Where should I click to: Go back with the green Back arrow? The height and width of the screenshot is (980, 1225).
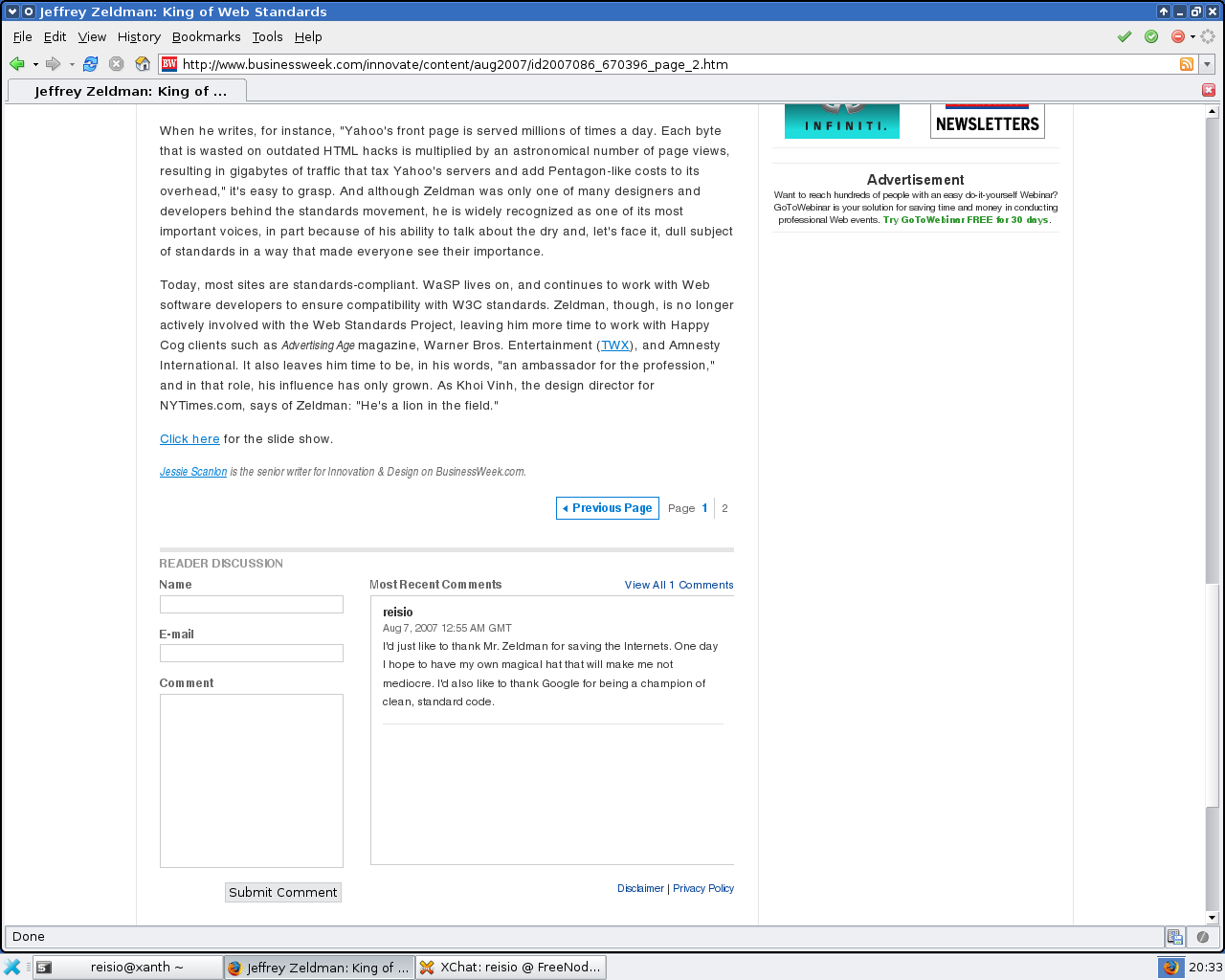pos(16,64)
